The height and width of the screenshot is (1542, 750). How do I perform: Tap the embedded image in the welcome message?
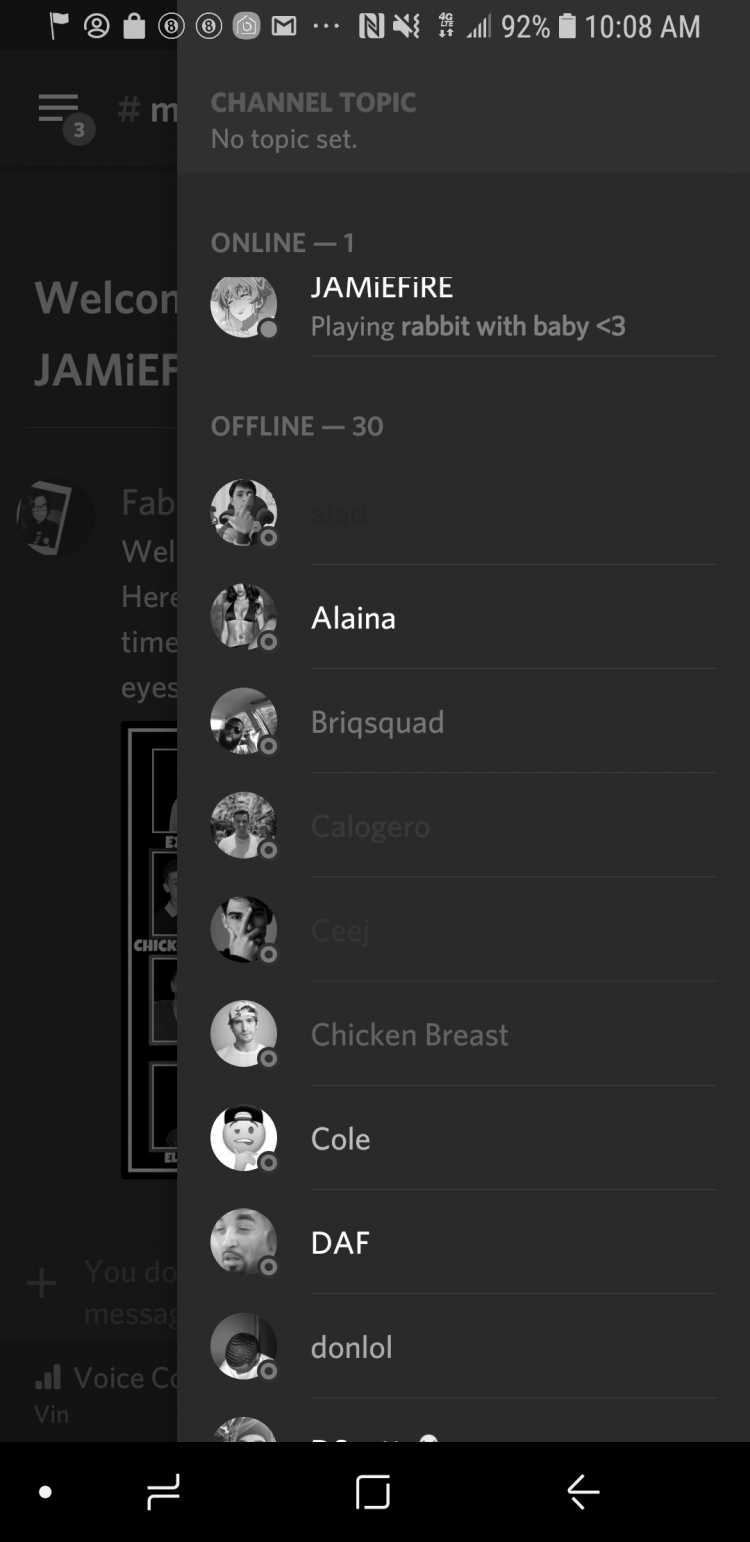pyautogui.click(x=149, y=949)
